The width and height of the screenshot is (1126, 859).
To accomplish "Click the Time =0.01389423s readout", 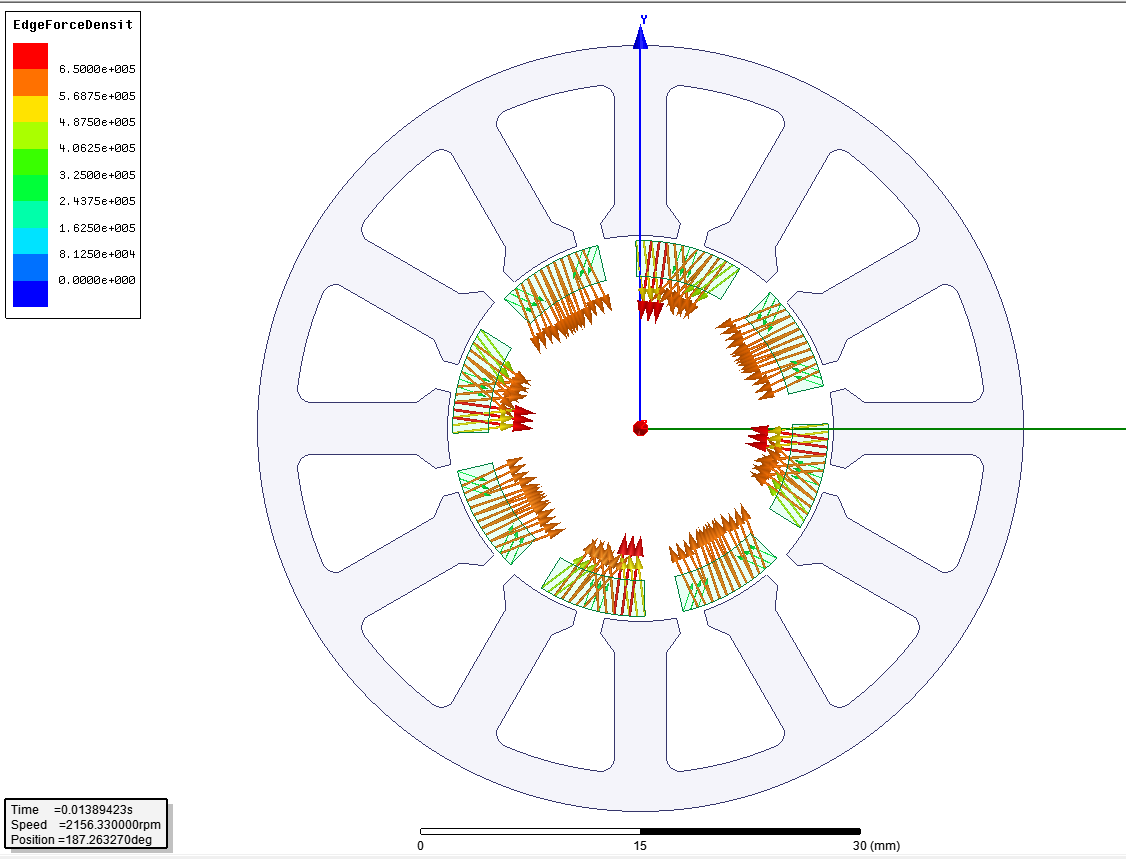I will [72, 809].
